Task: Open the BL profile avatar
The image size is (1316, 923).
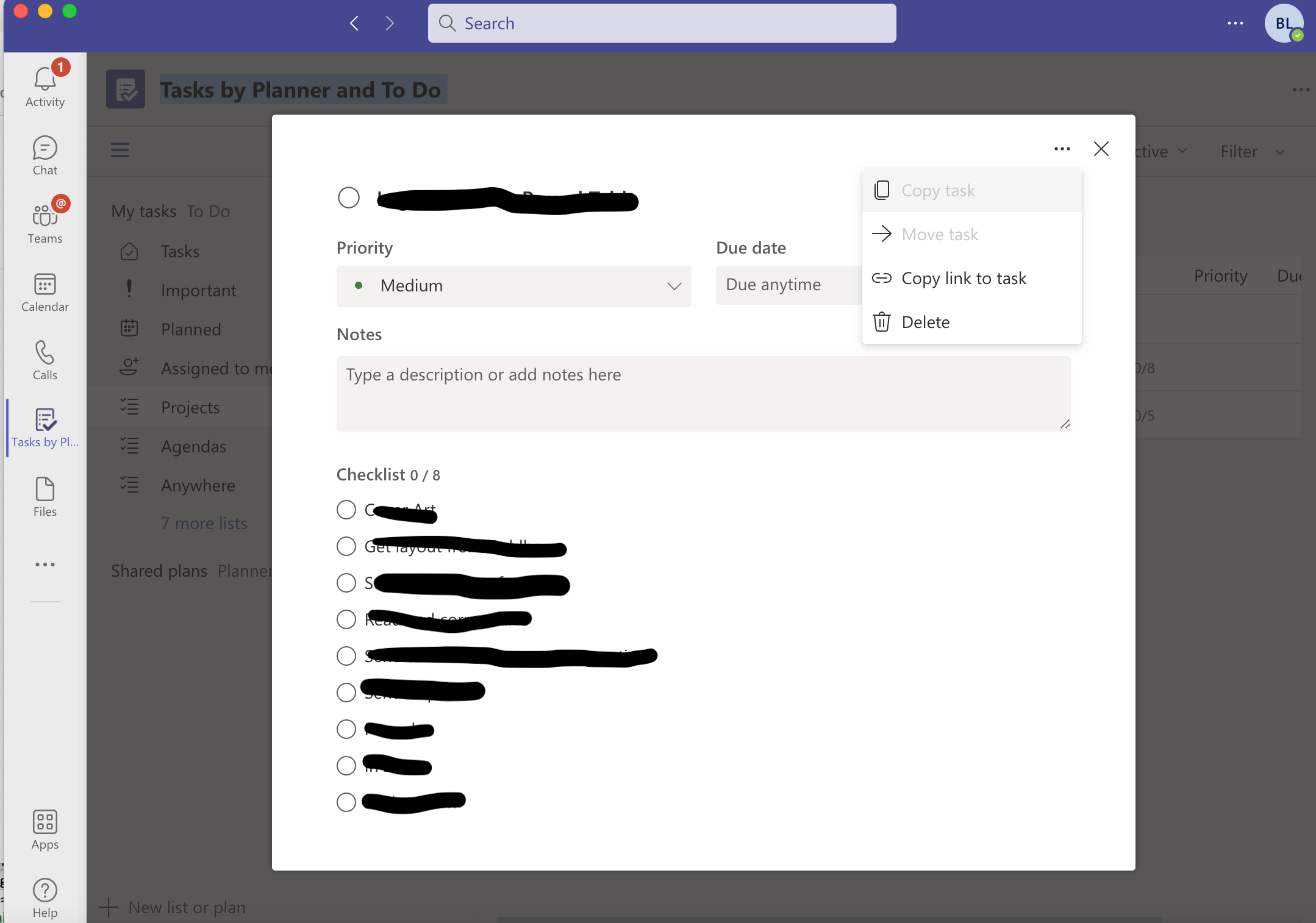Action: pos(1284,23)
